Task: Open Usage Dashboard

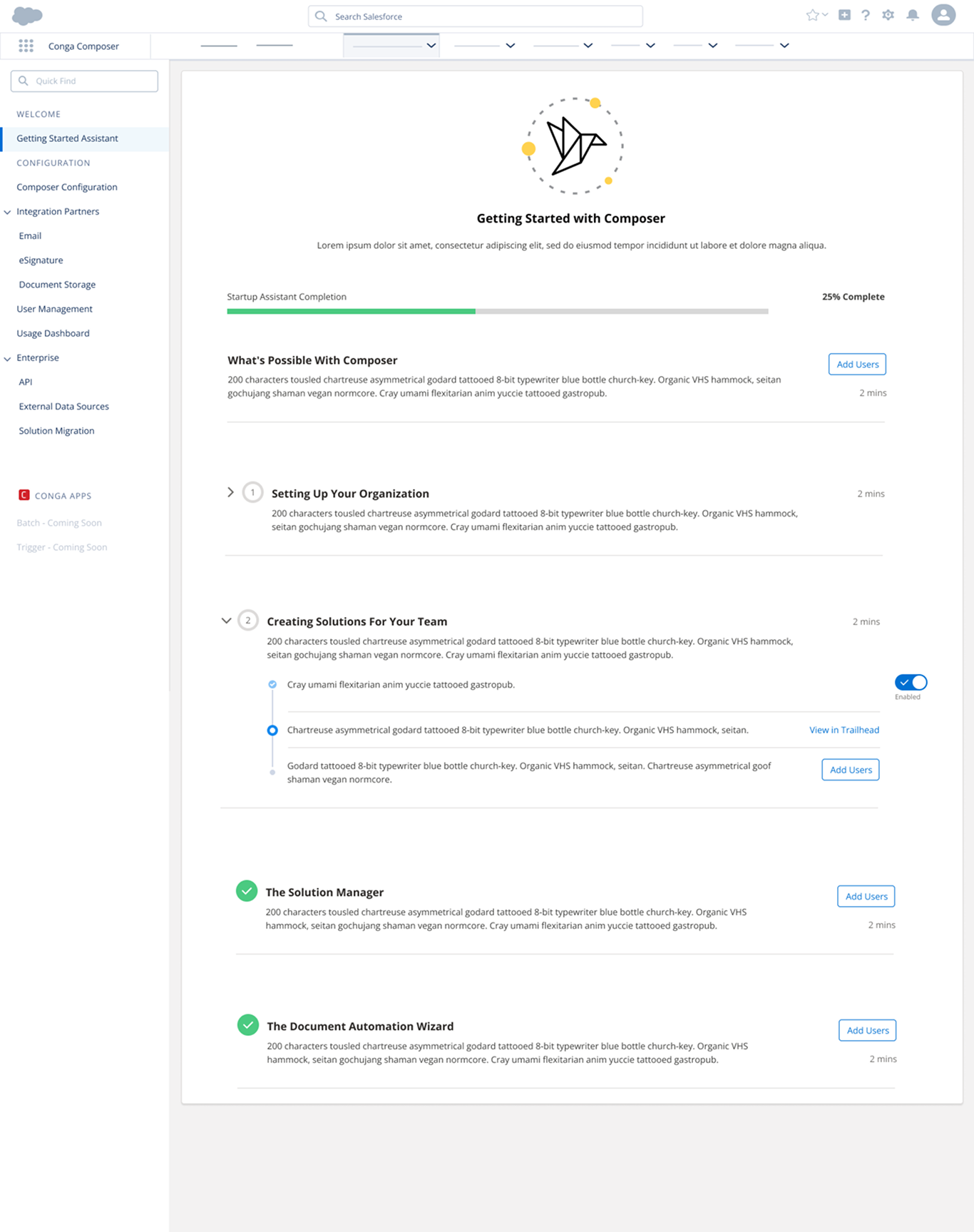Action: click(53, 332)
